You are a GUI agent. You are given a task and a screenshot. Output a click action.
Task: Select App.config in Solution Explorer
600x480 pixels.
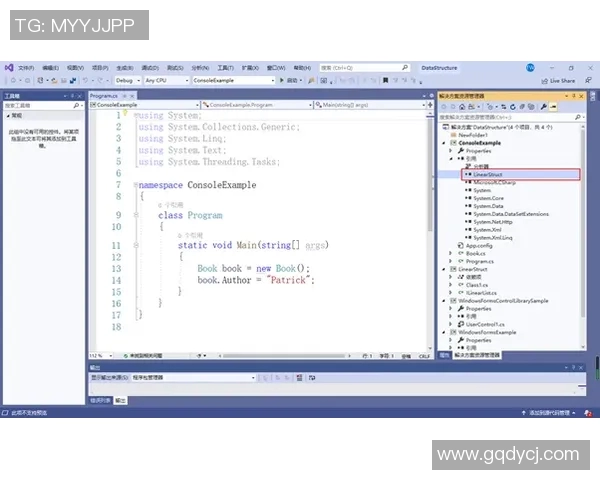475,246
